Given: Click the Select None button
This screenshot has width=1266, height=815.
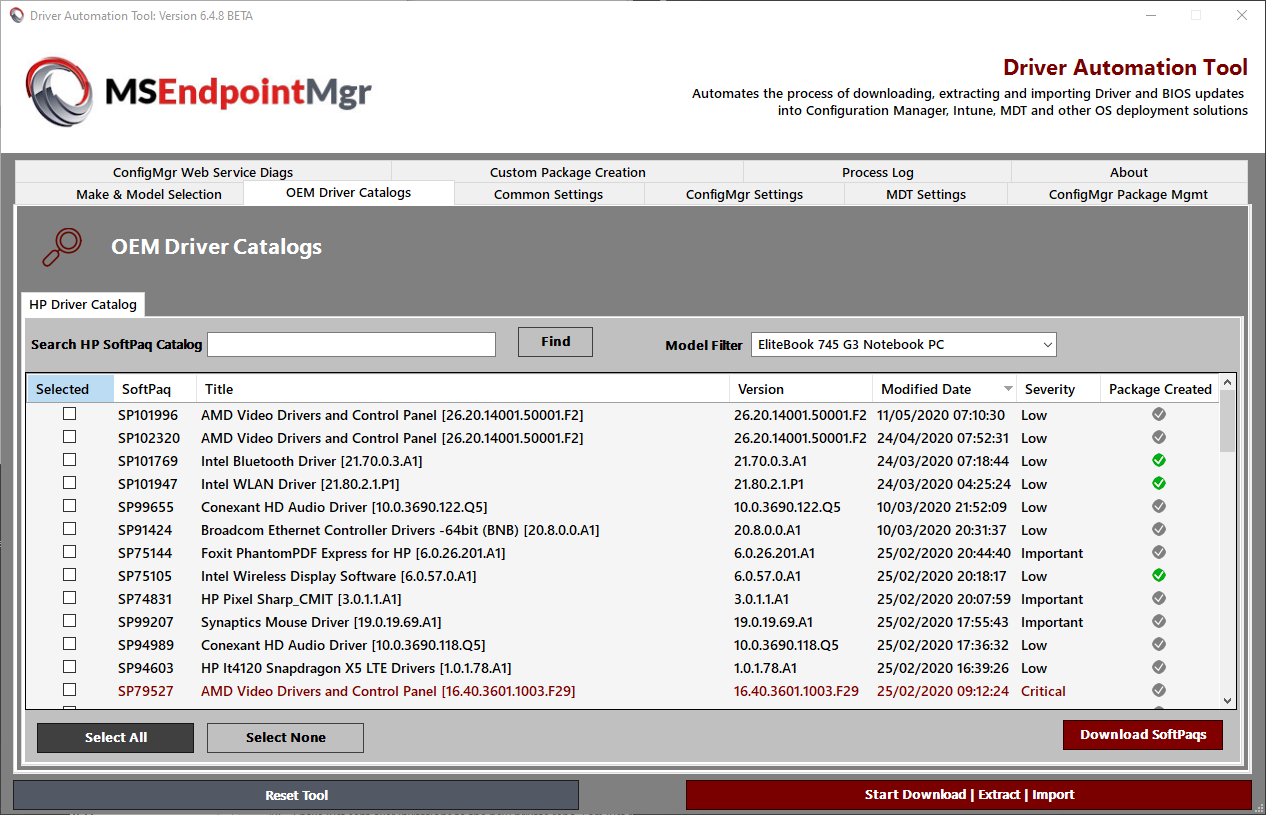Looking at the screenshot, I should pos(286,738).
